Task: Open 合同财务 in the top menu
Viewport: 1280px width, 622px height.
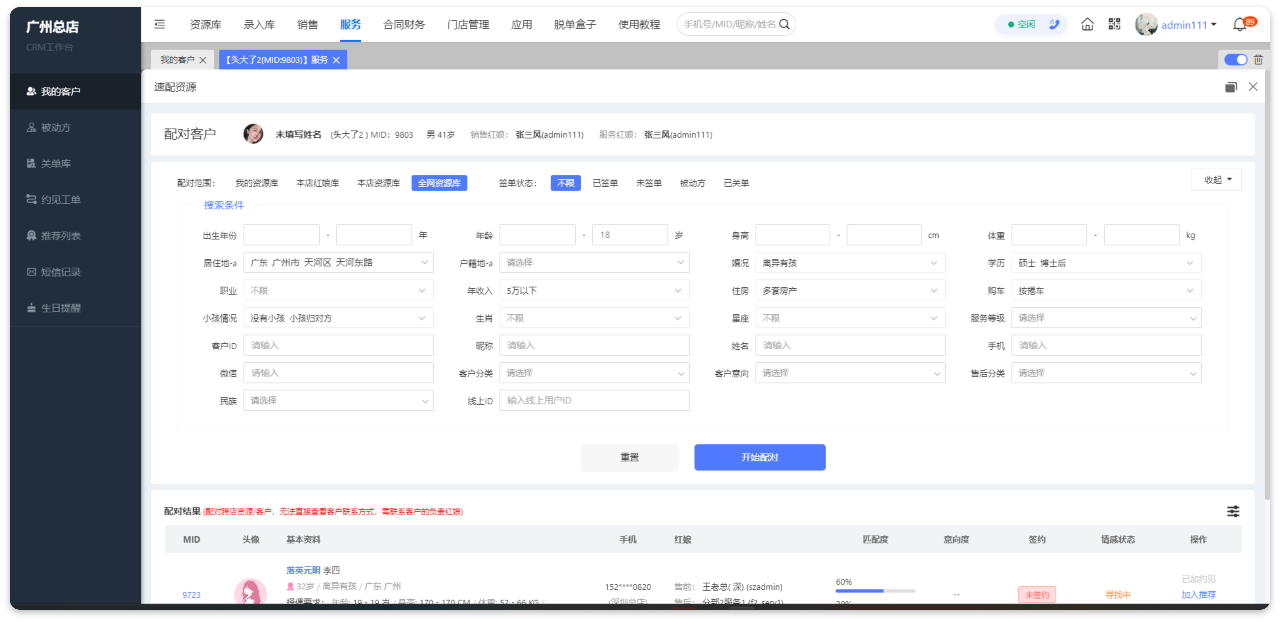Action: coord(404,24)
